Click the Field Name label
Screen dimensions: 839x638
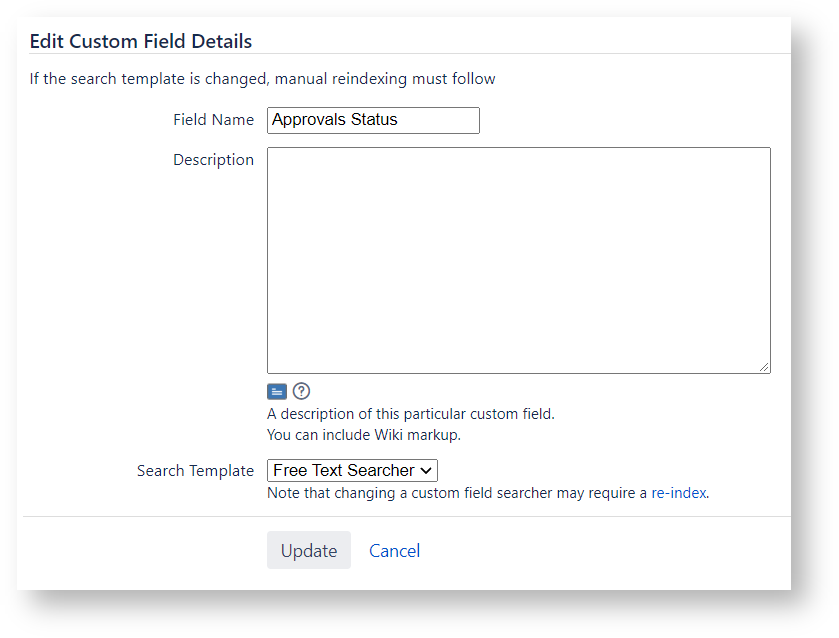click(213, 120)
